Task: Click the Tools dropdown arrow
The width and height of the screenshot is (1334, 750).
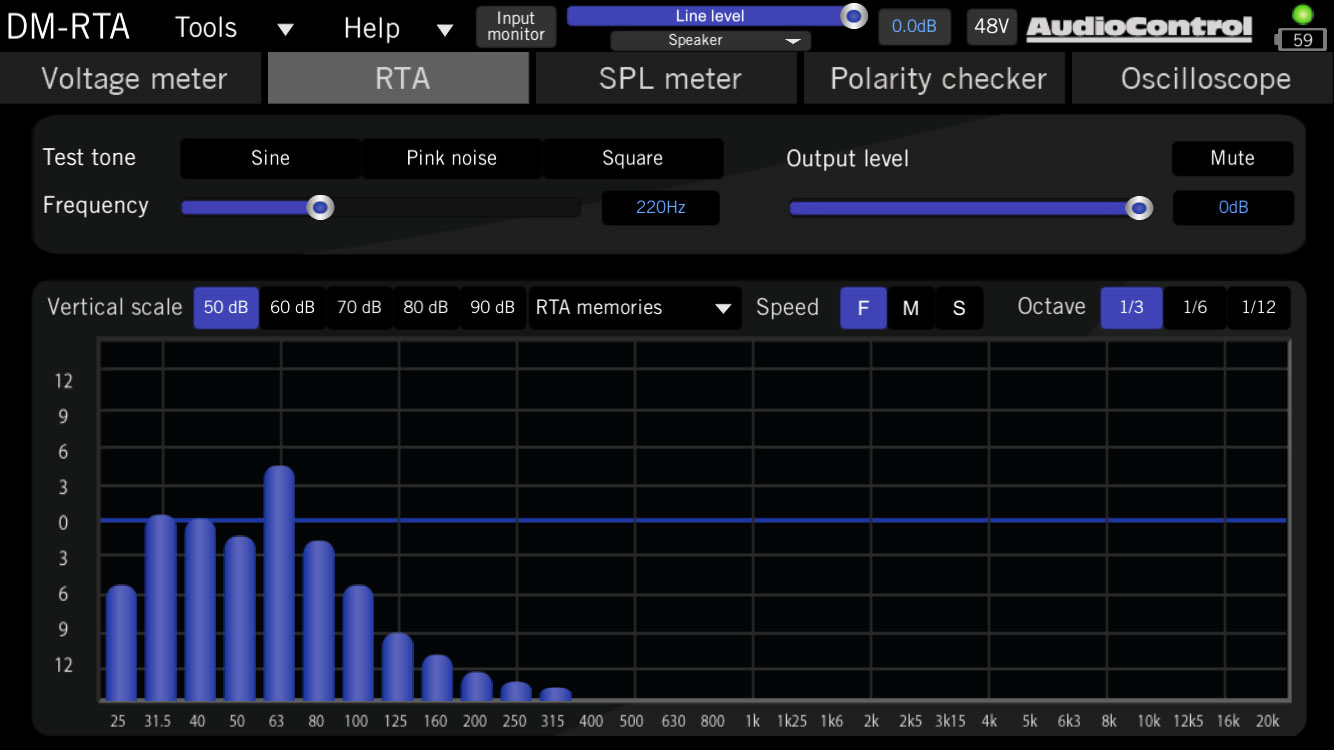Action: (285, 29)
